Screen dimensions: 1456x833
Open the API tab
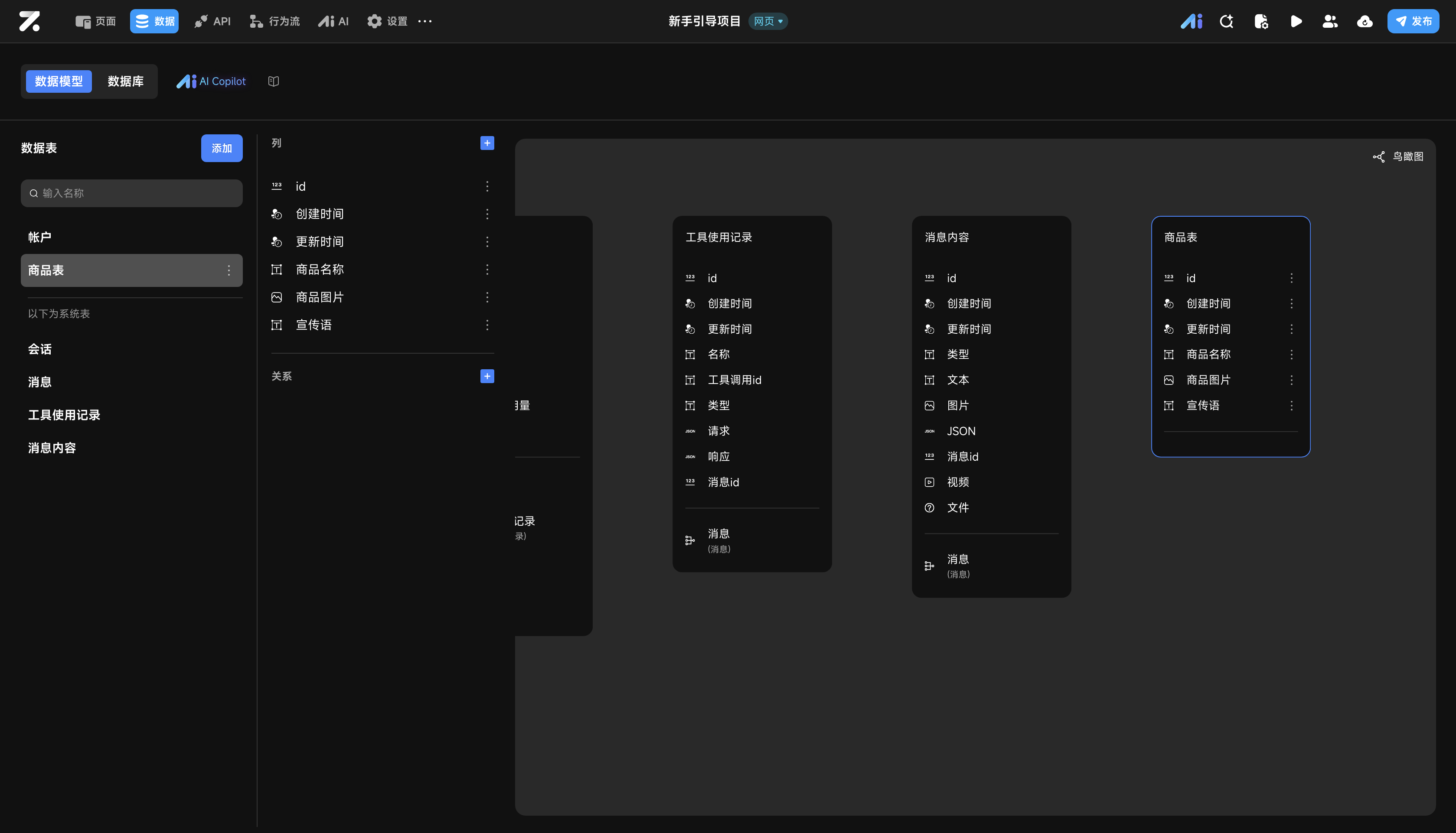(212, 21)
